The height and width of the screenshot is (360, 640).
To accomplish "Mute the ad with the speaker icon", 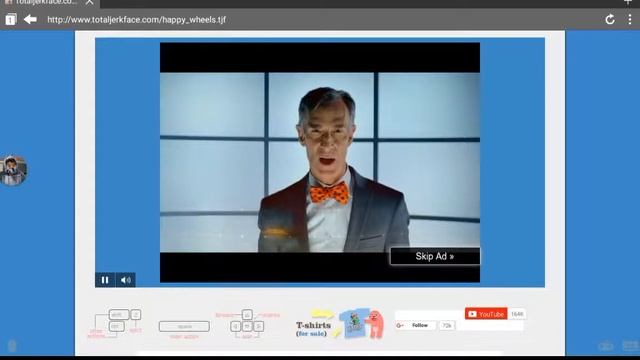I will click(x=126, y=280).
